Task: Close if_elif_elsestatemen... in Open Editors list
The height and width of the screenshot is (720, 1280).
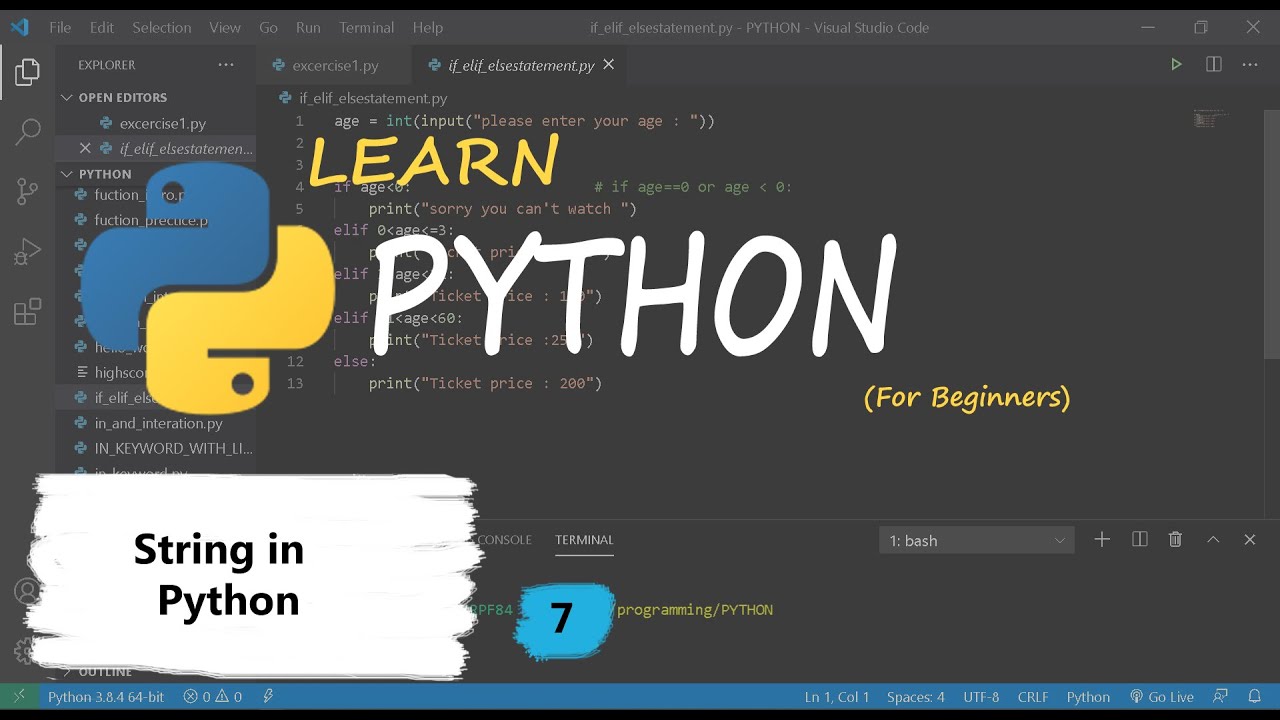Action: [x=85, y=148]
